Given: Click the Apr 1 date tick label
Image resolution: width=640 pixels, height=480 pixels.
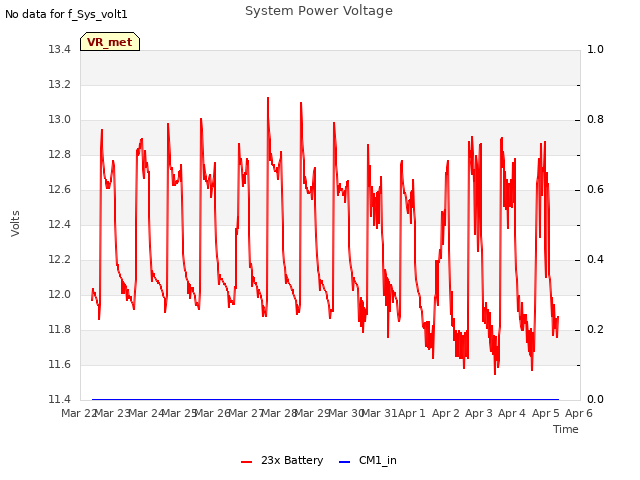Looking at the screenshot, I should (x=412, y=413).
